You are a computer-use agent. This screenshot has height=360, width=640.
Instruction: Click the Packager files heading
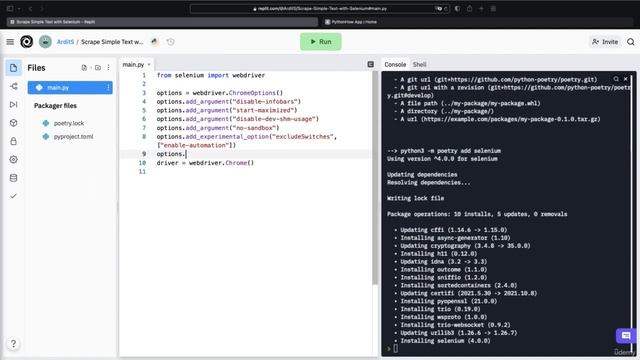pos(55,106)
